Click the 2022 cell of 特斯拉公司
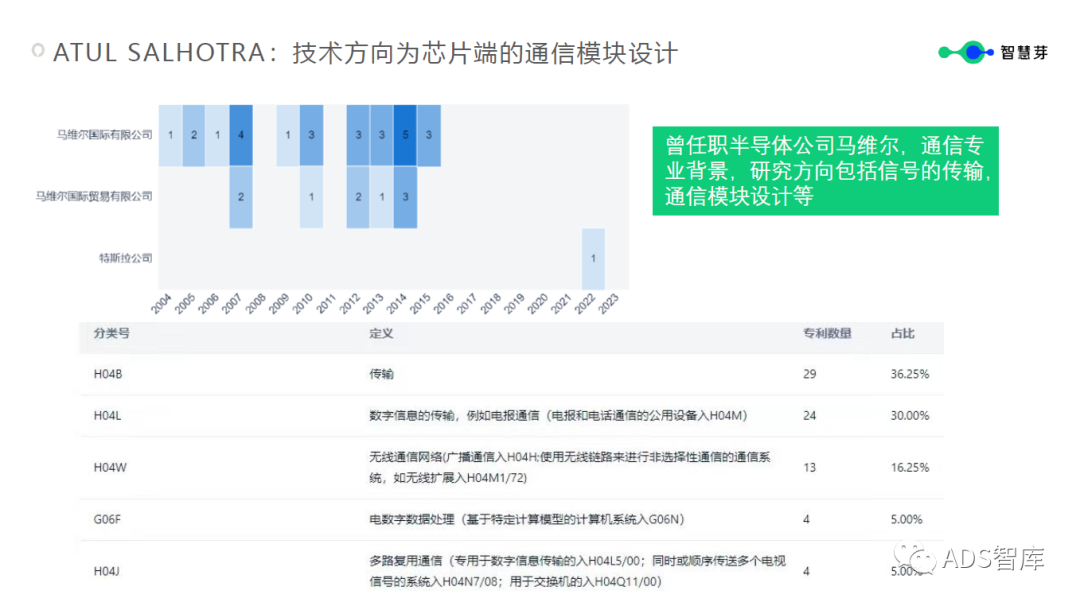This screenshot has width=1080, height=606. click(593, 259)
